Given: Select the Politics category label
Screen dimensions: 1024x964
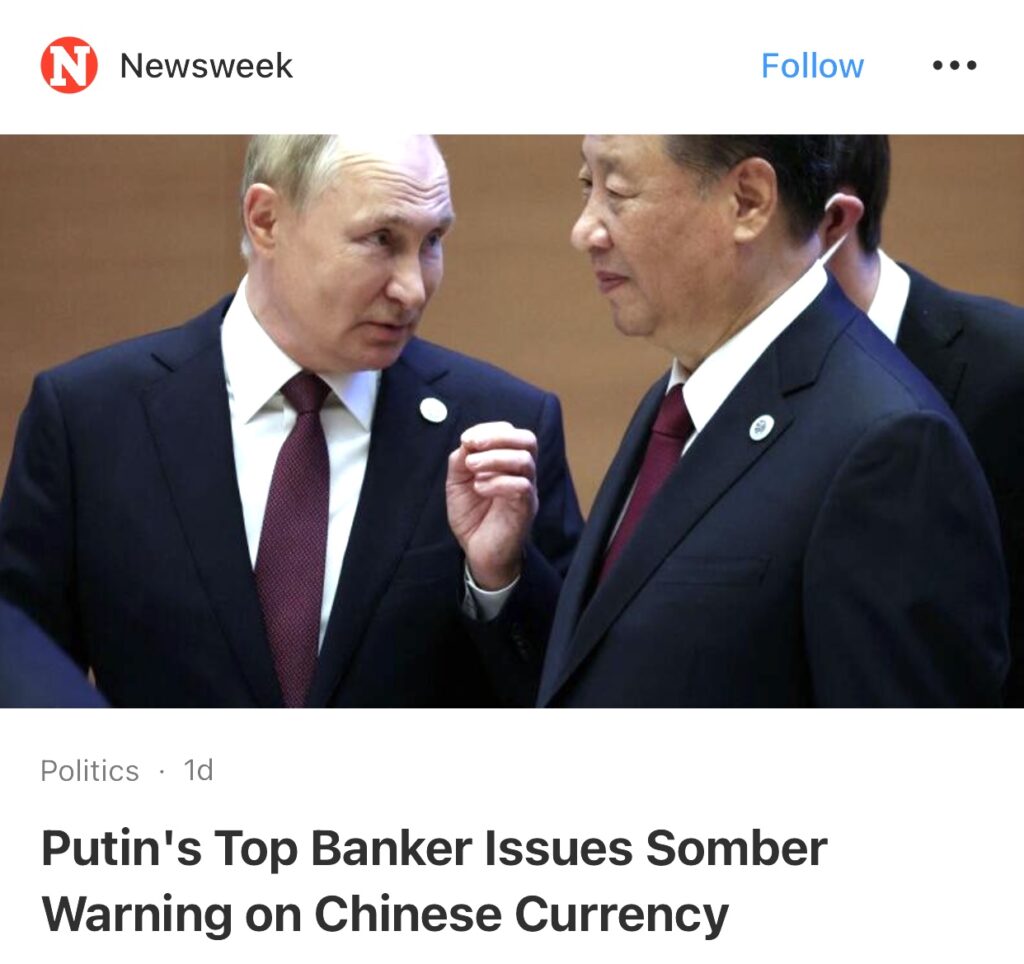Looking at the screenshot, I should click(x=89, y=771).
